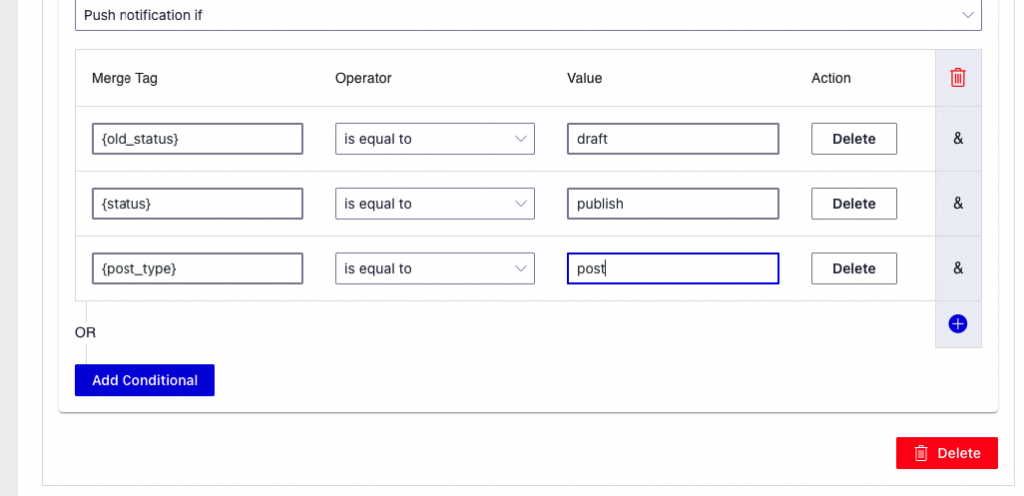Image resolution: width=1024 pixels, height=496 pixels.
Task: Click the red trash icon in table header
Action: pyautogui.click(x=957, y=78)
